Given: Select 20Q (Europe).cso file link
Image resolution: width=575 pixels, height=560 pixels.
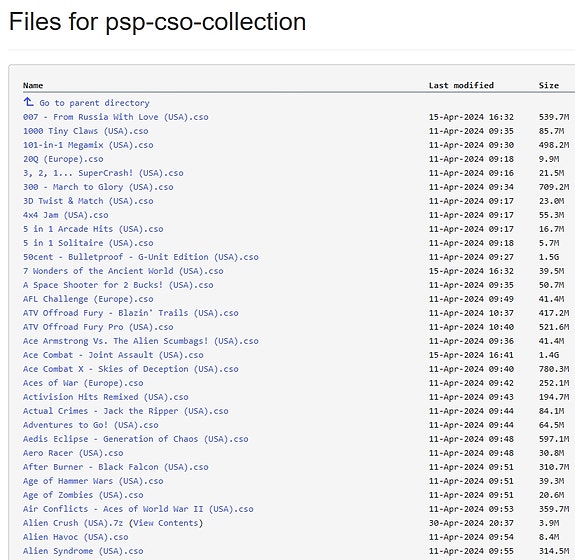Looking at the screenshot, I should tap(63, 159).
